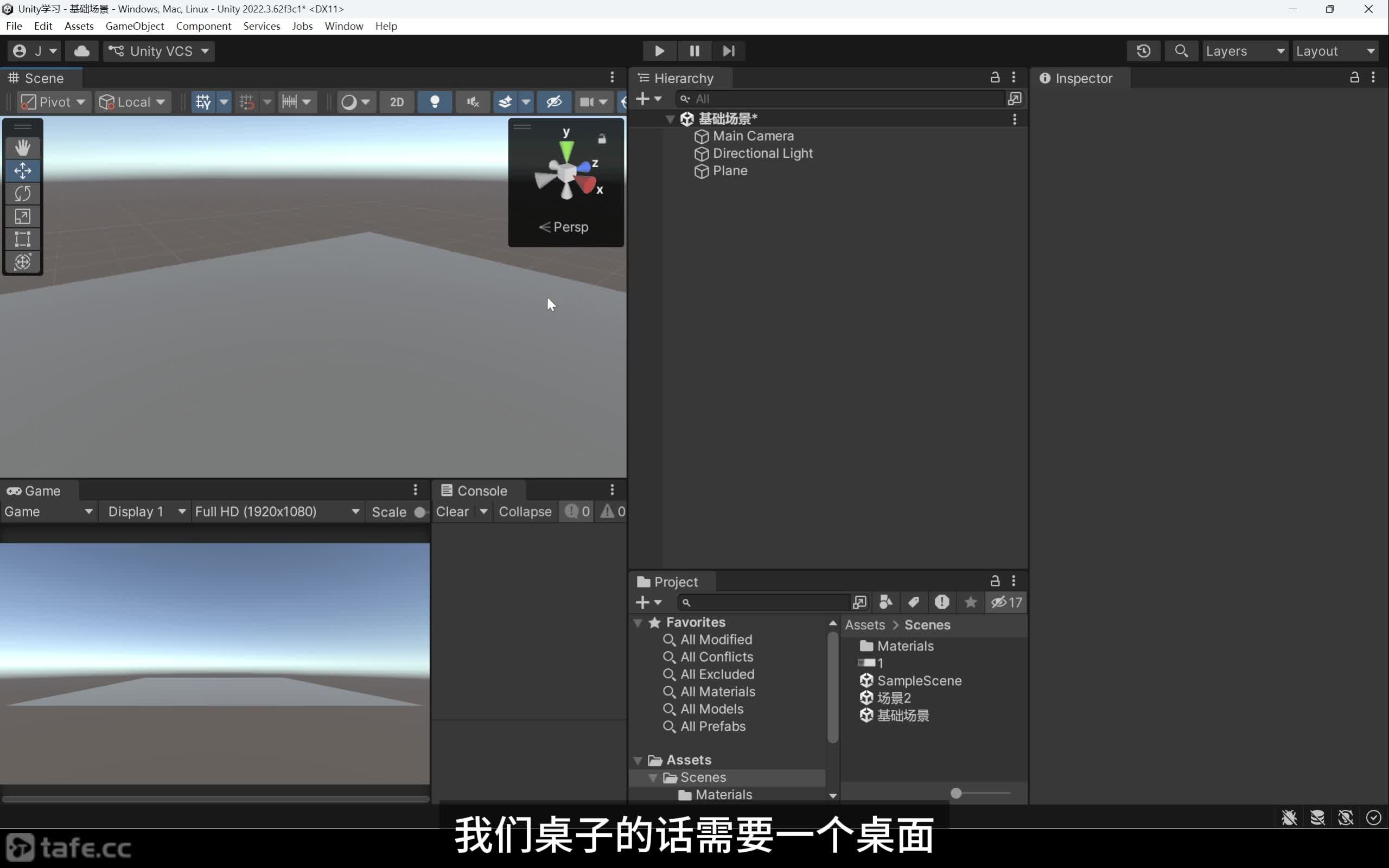Toggle the Inspector panel lock
Screen dimensions: 1389x868
[1354, 78]
